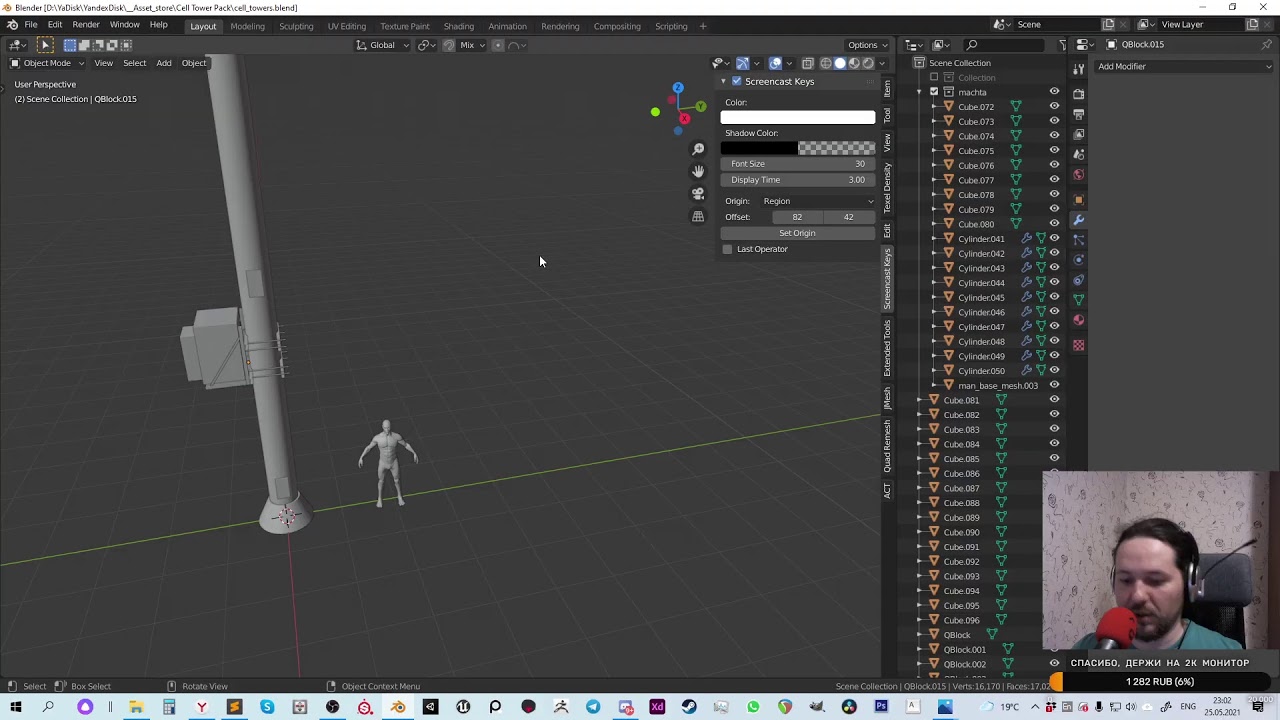This screenshot has height=720, width=1280.
Task: Hide Cube.081 with its eye icon
Action: click(x=1054, y=400)
